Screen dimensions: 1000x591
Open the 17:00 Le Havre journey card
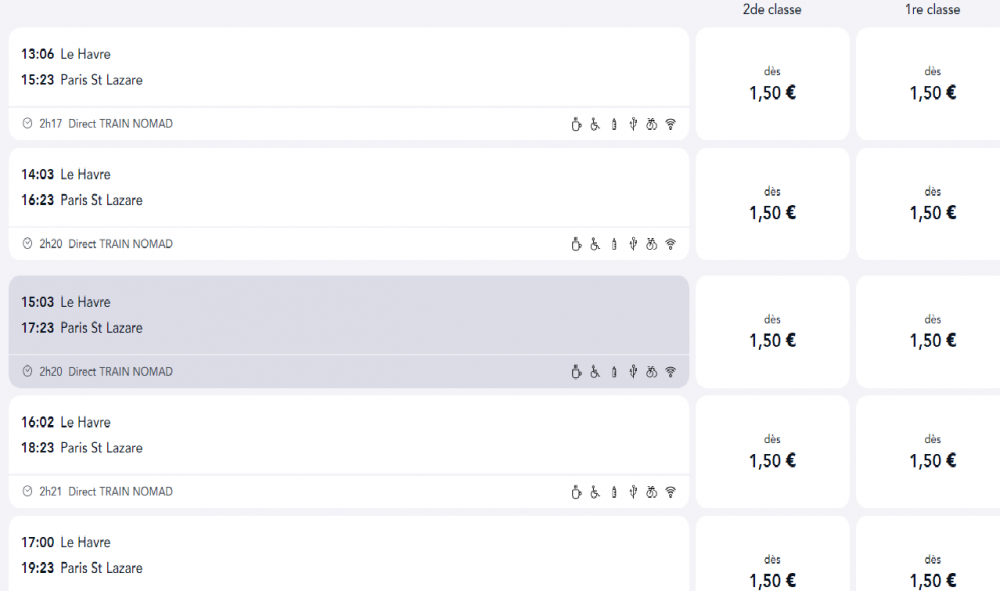pyautogui.click(x=349, y=553)
